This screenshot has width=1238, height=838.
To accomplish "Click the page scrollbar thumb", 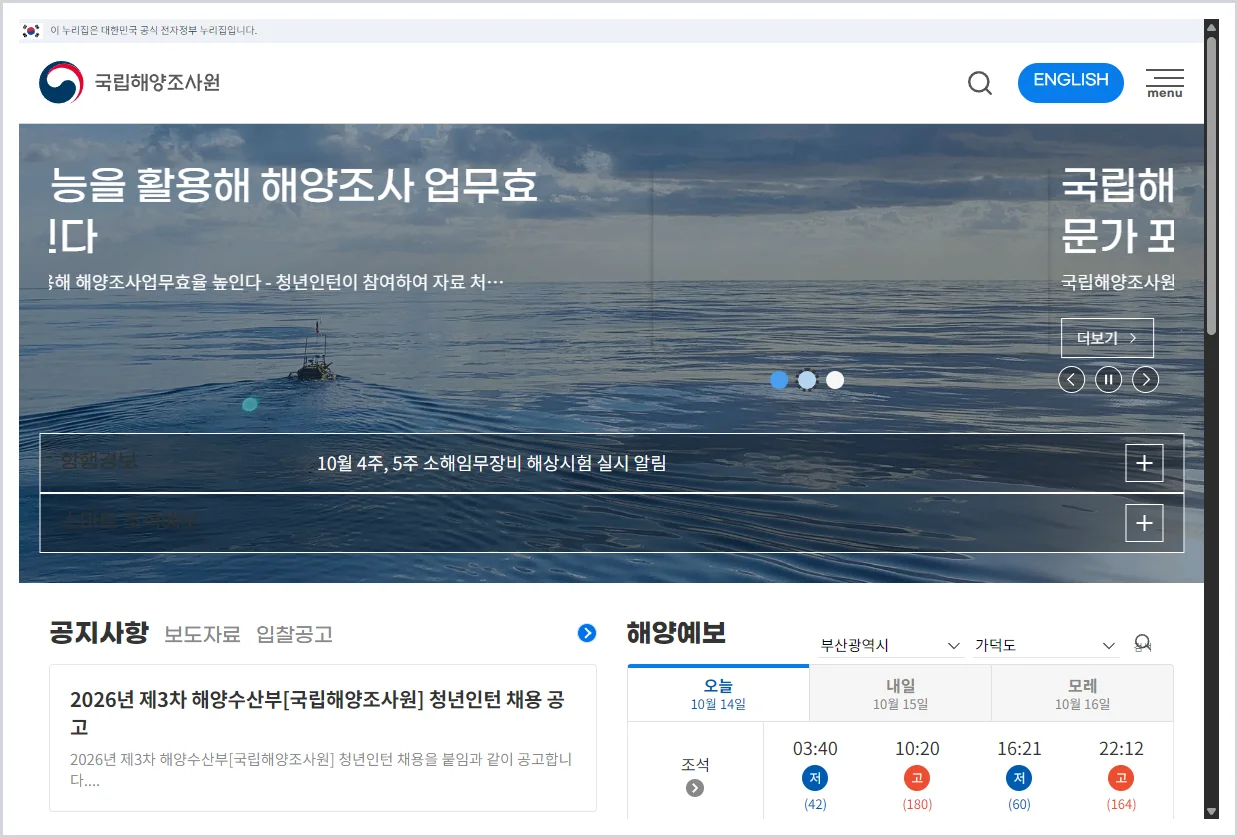I will 1211,185.
